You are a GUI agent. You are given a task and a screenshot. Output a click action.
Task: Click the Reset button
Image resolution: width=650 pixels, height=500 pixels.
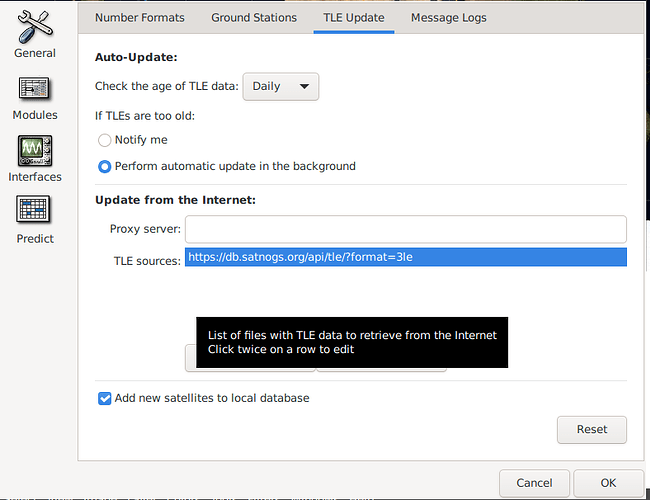click(x=592, y=430)
